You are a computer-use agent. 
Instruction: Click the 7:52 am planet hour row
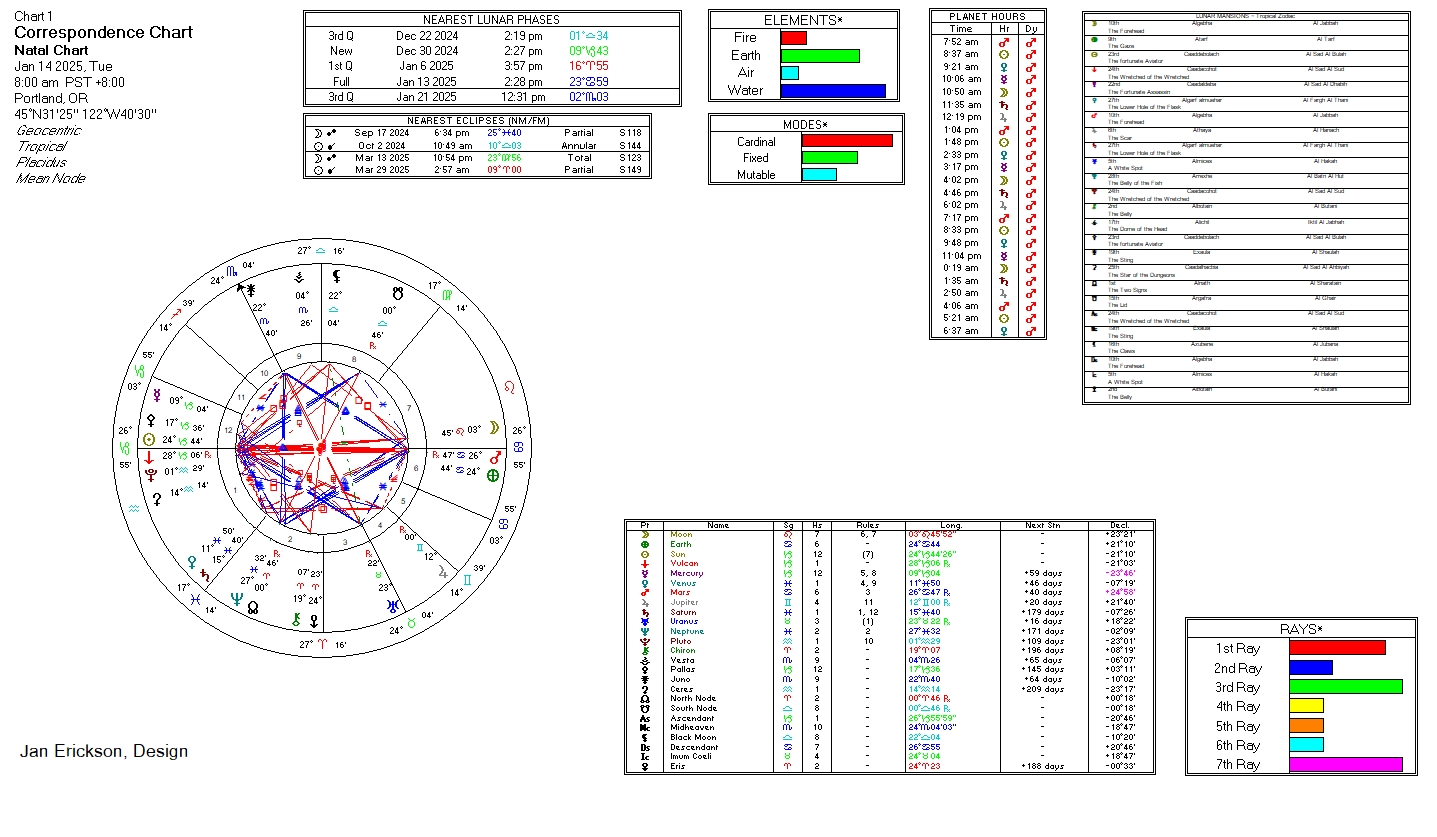point(987,42)
